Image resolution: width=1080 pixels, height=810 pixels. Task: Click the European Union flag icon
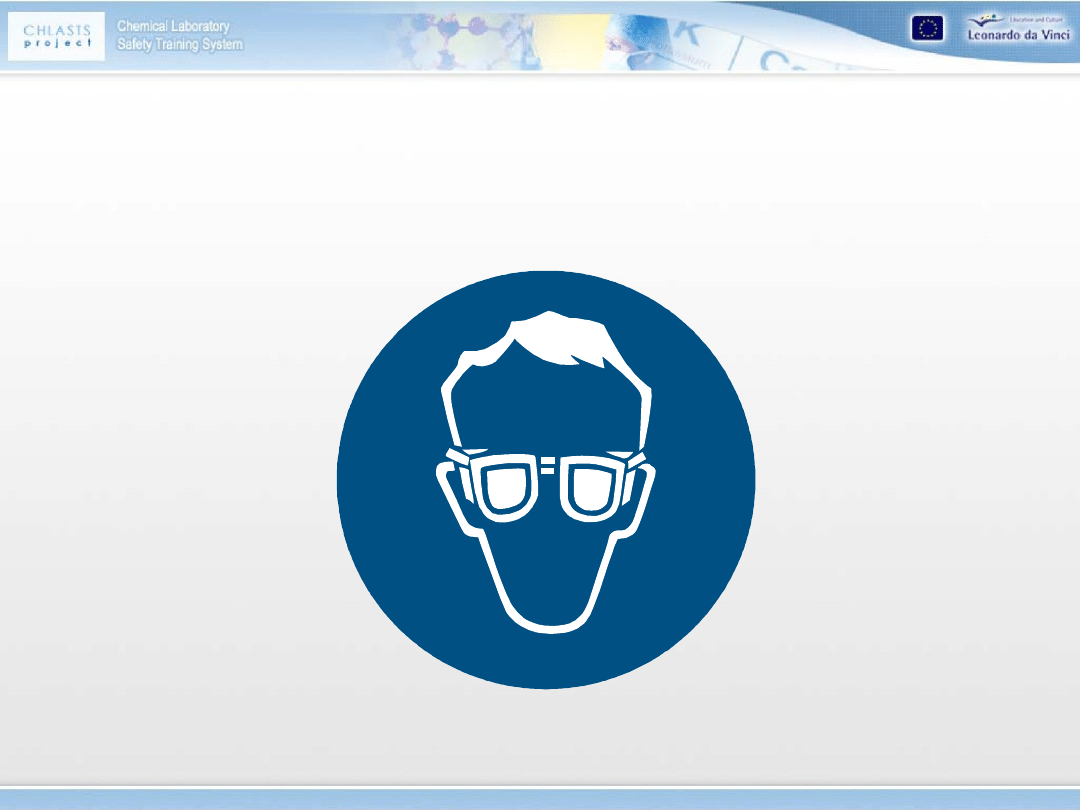coord(926,29)
